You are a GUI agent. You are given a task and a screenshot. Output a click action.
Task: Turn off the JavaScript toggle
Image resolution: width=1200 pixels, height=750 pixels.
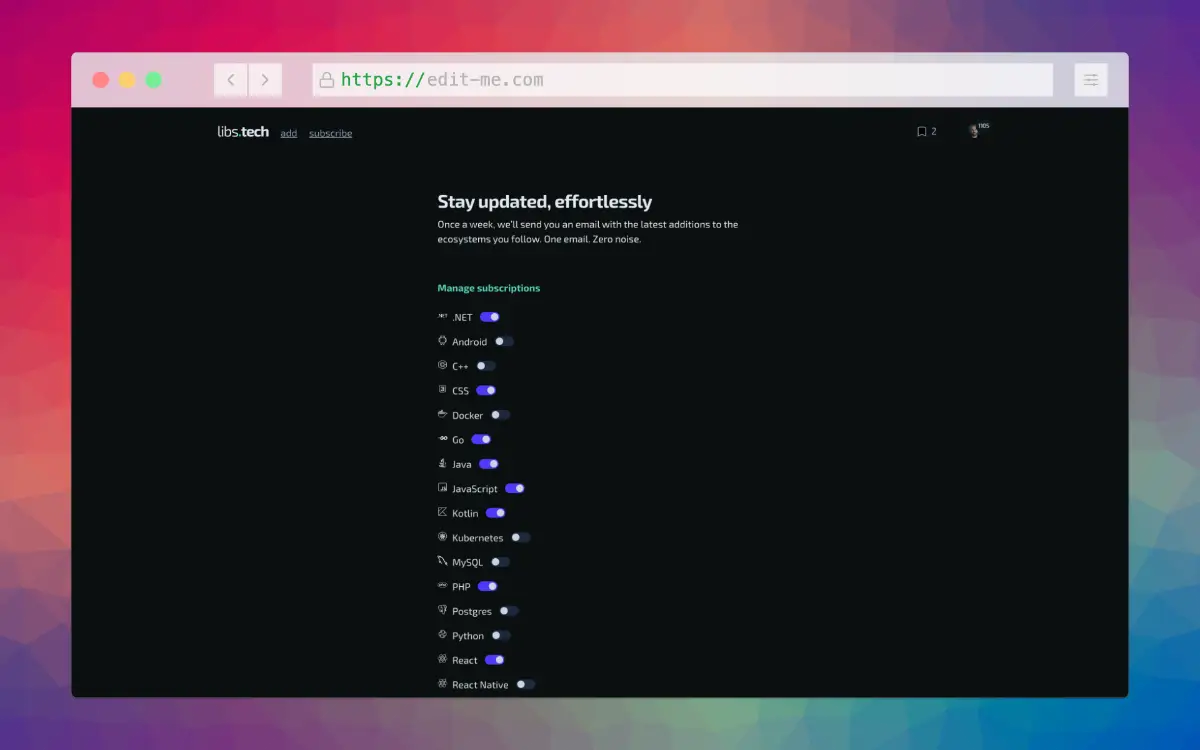(x=515, y=488)
